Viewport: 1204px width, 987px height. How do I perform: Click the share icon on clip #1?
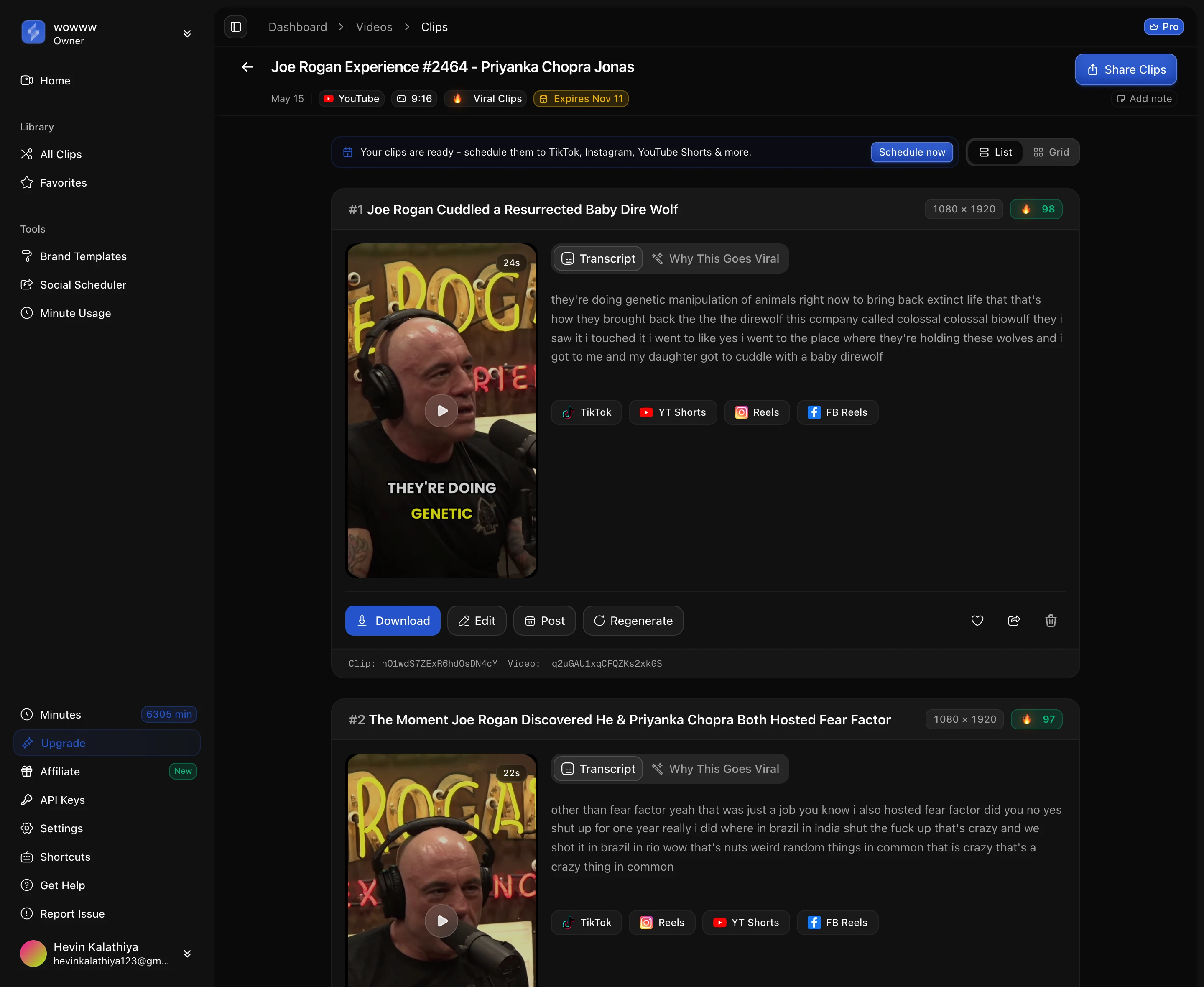[x=1014, y=620]
